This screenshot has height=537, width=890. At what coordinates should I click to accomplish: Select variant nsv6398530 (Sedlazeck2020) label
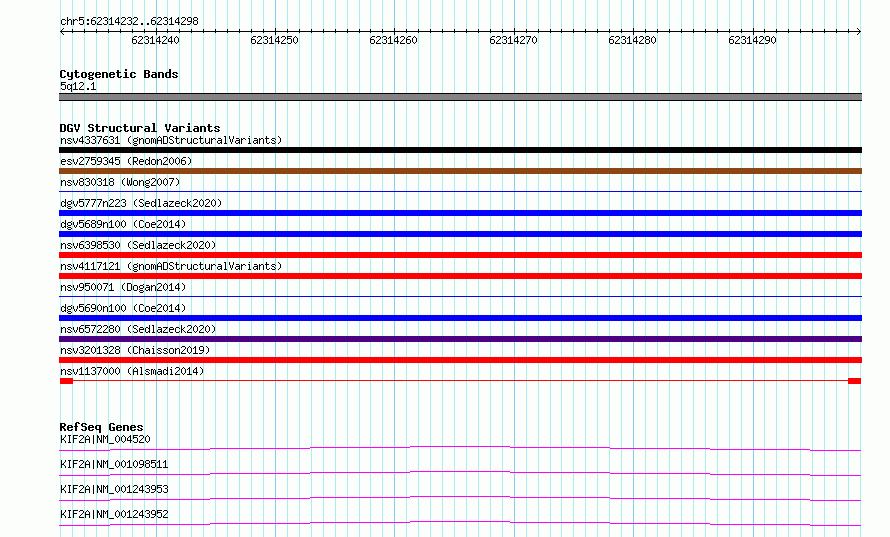pyautogui.click(x=138, y=245)
